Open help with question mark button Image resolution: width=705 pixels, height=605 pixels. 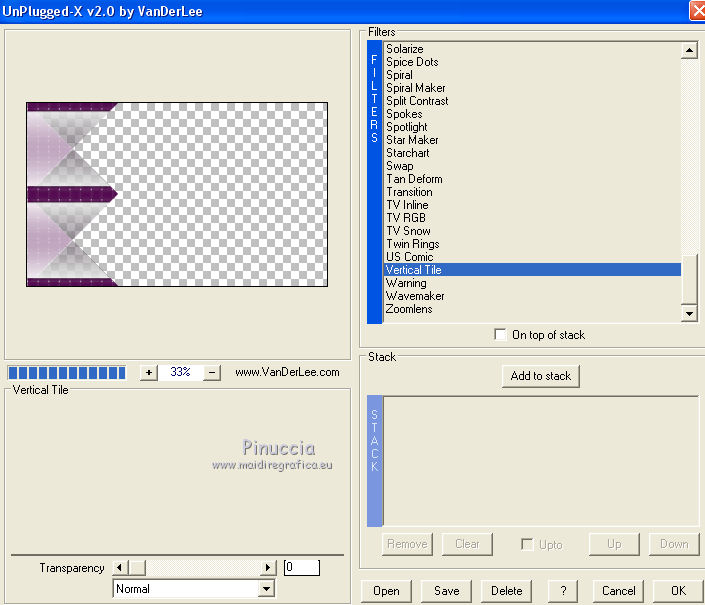pyautogui.click(x=563, y=591)
